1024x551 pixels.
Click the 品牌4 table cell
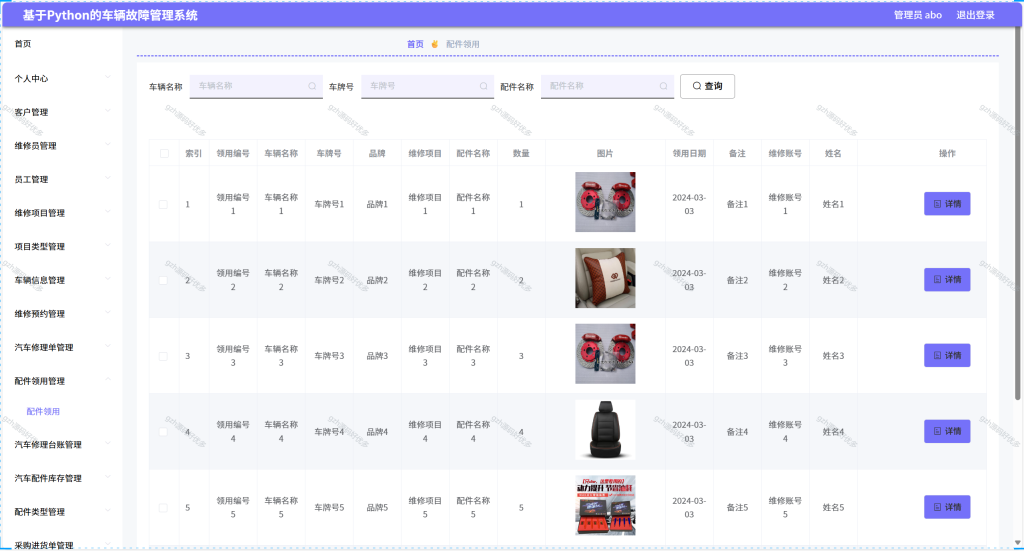pos(377,432)
